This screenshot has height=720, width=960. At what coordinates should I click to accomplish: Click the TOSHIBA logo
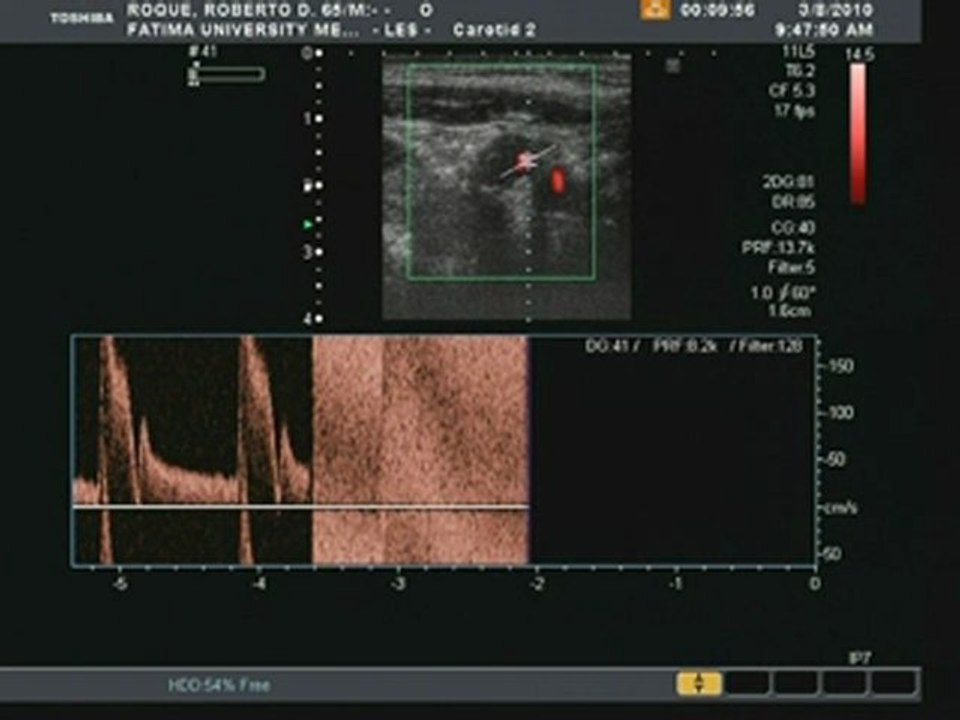[82, 18]
